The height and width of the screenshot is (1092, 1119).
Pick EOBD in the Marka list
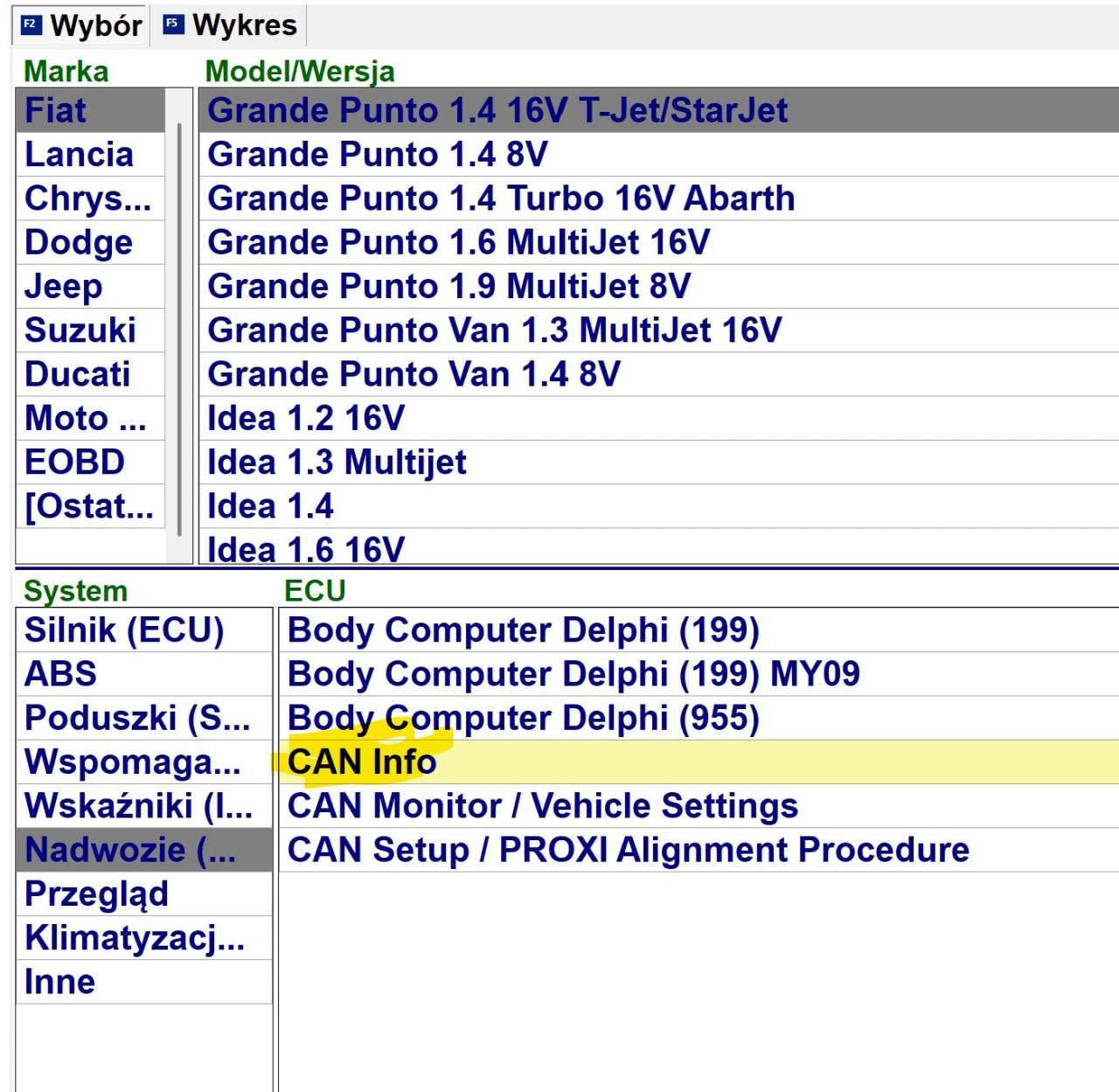point(74,463)
